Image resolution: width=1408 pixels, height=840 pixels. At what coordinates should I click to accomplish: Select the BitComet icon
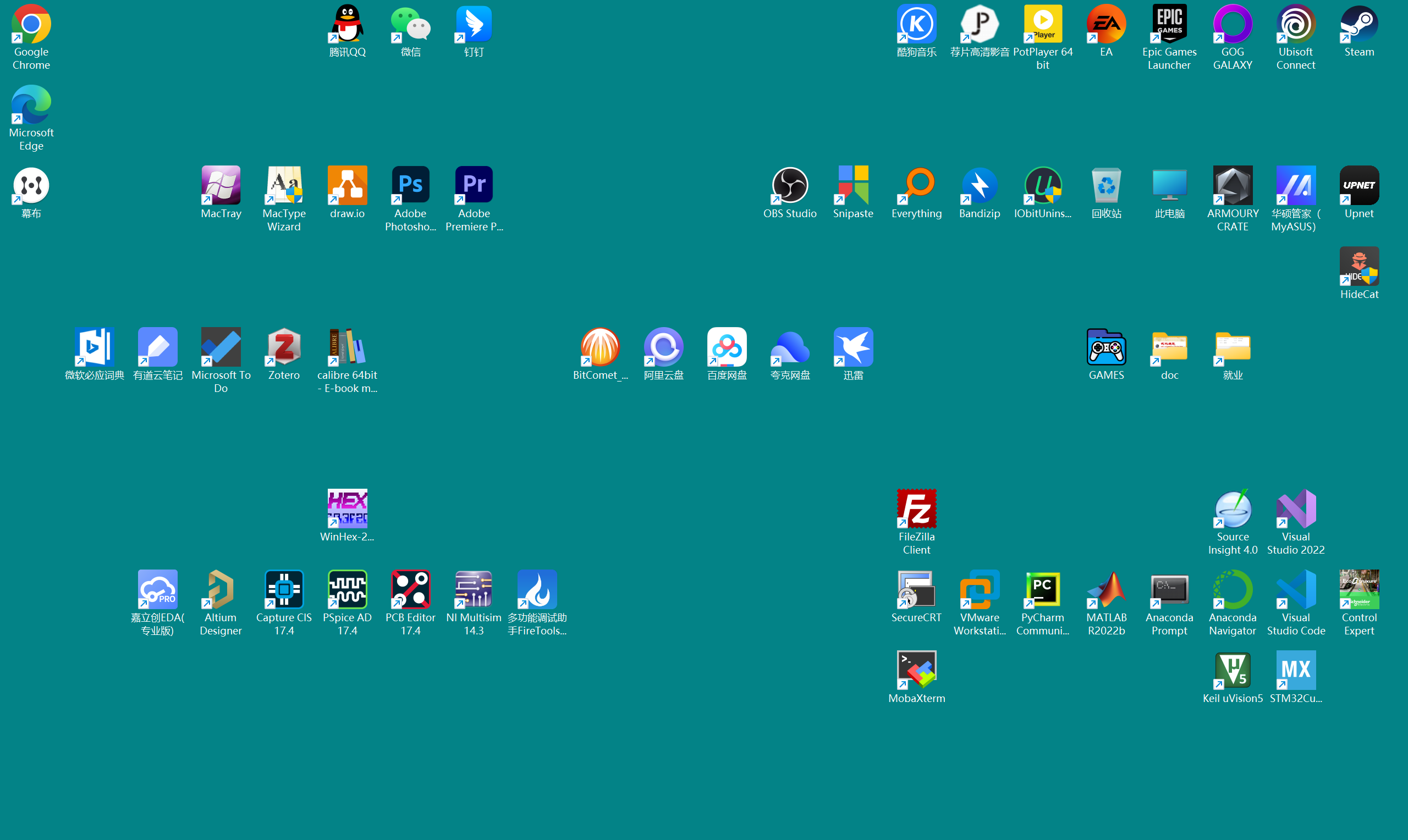pyautogui.click(x=600, y=347)
